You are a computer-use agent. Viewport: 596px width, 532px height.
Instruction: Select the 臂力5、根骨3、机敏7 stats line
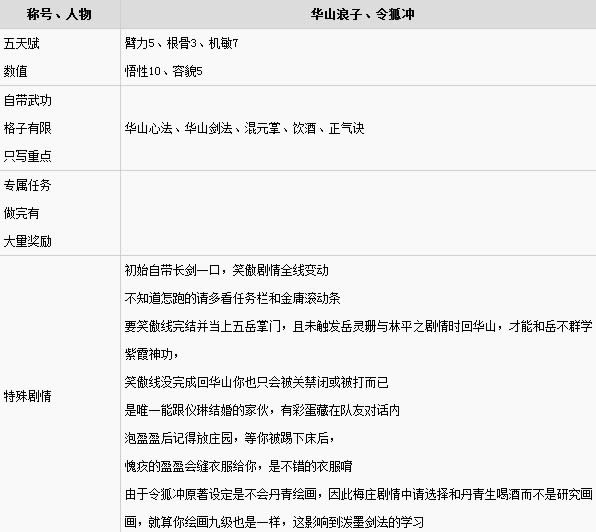click(181, 43)
